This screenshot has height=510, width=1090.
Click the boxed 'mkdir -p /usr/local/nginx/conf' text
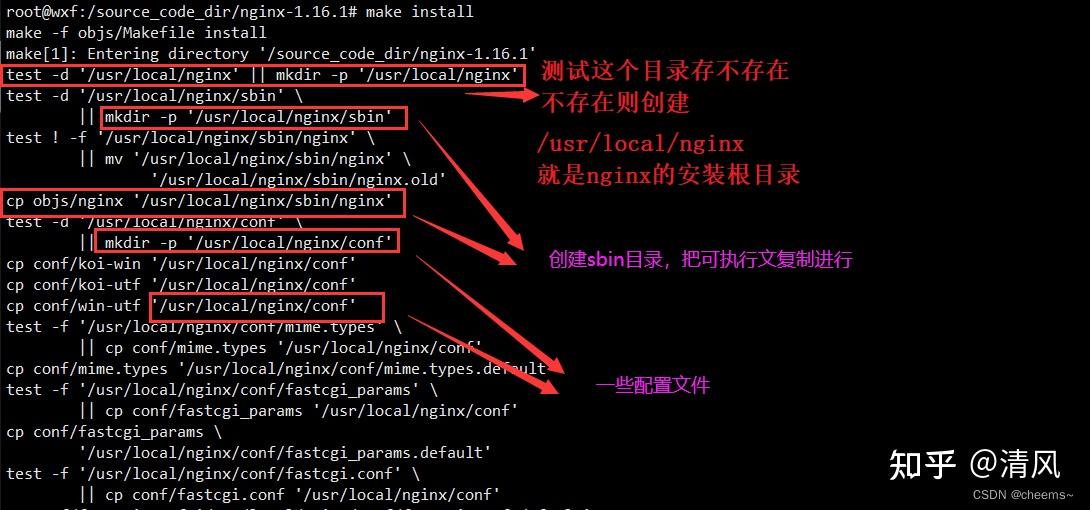click(247, 242)
